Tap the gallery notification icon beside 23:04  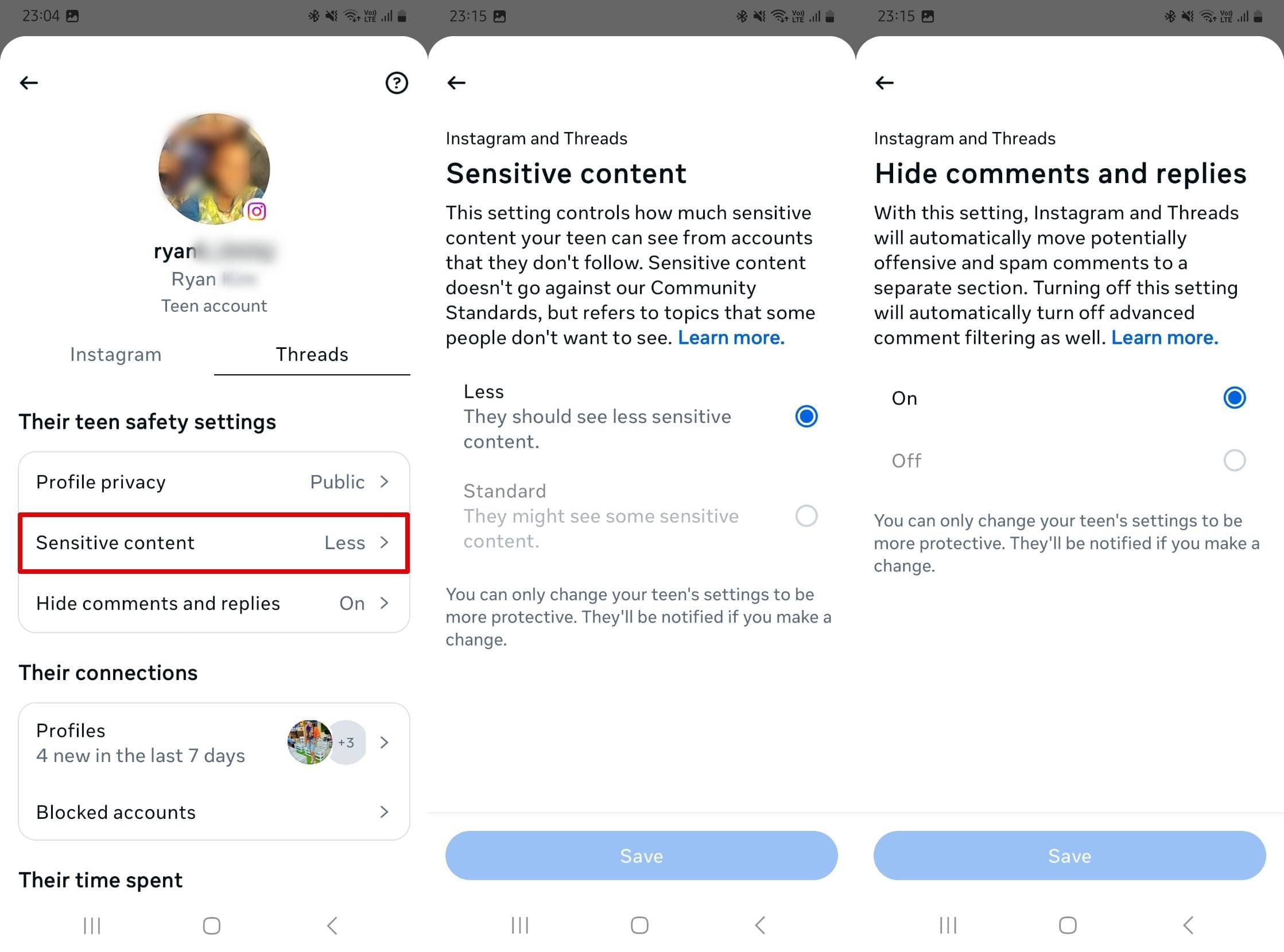point(72,16)
